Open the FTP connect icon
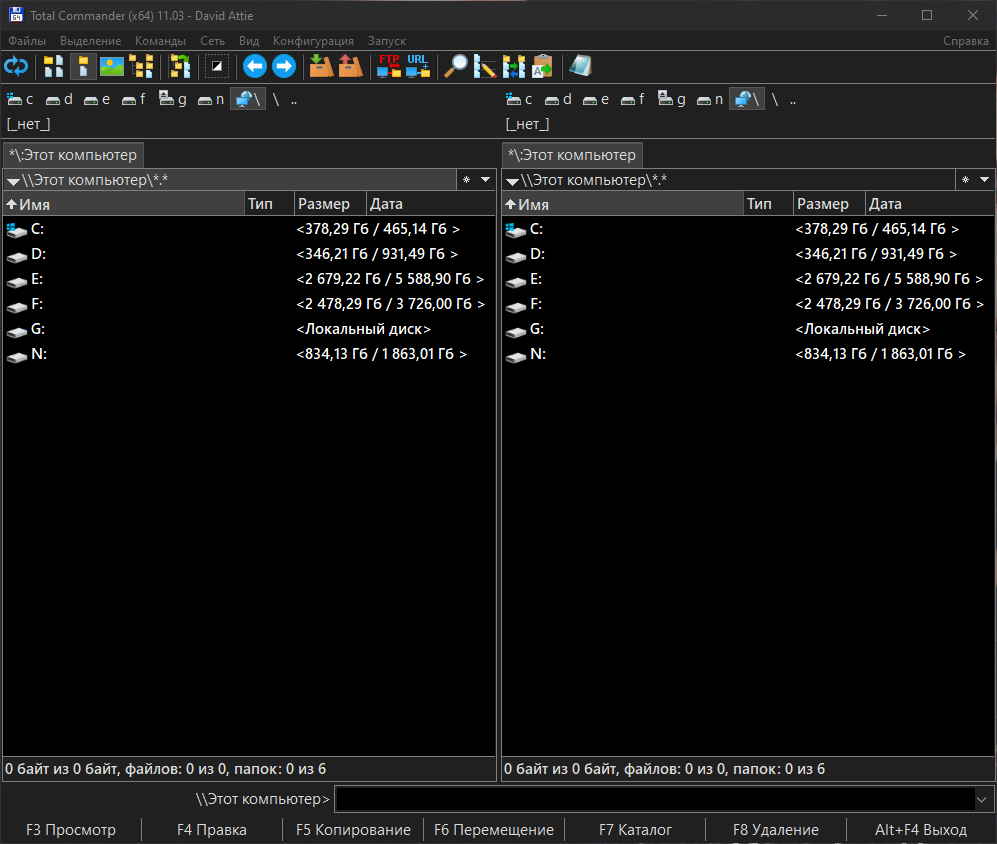Screen dimensions: 997x844 388,66
